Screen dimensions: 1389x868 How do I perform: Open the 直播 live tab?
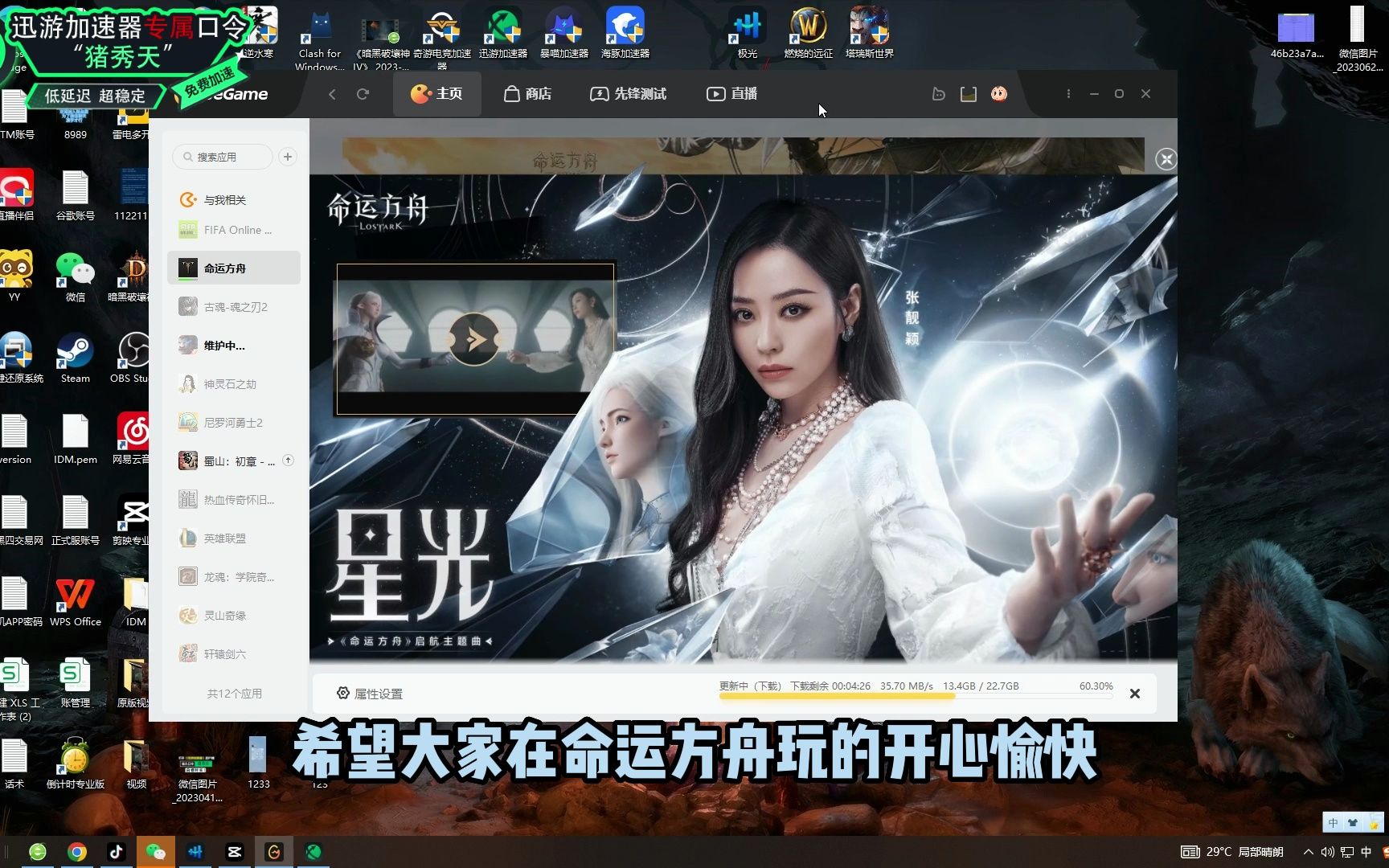point(731,94)
